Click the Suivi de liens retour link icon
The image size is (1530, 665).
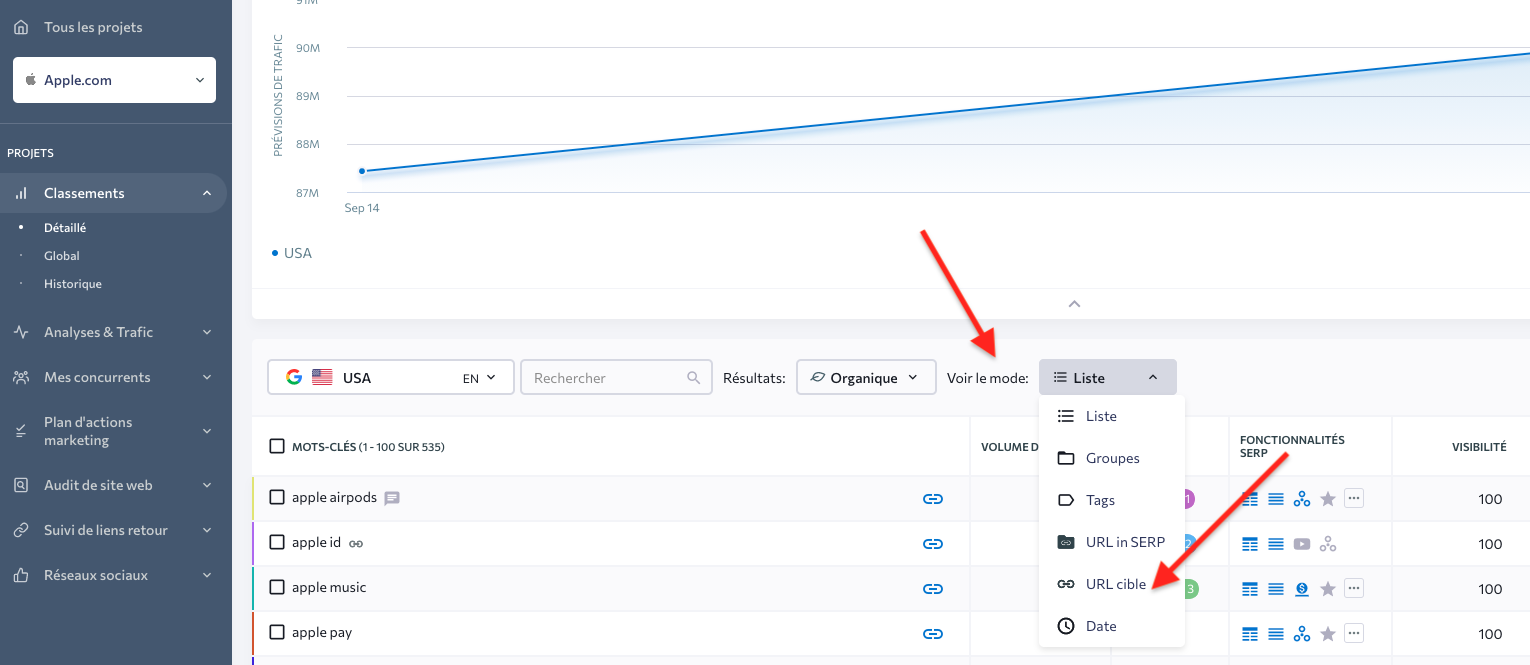[x=21, y=530]
